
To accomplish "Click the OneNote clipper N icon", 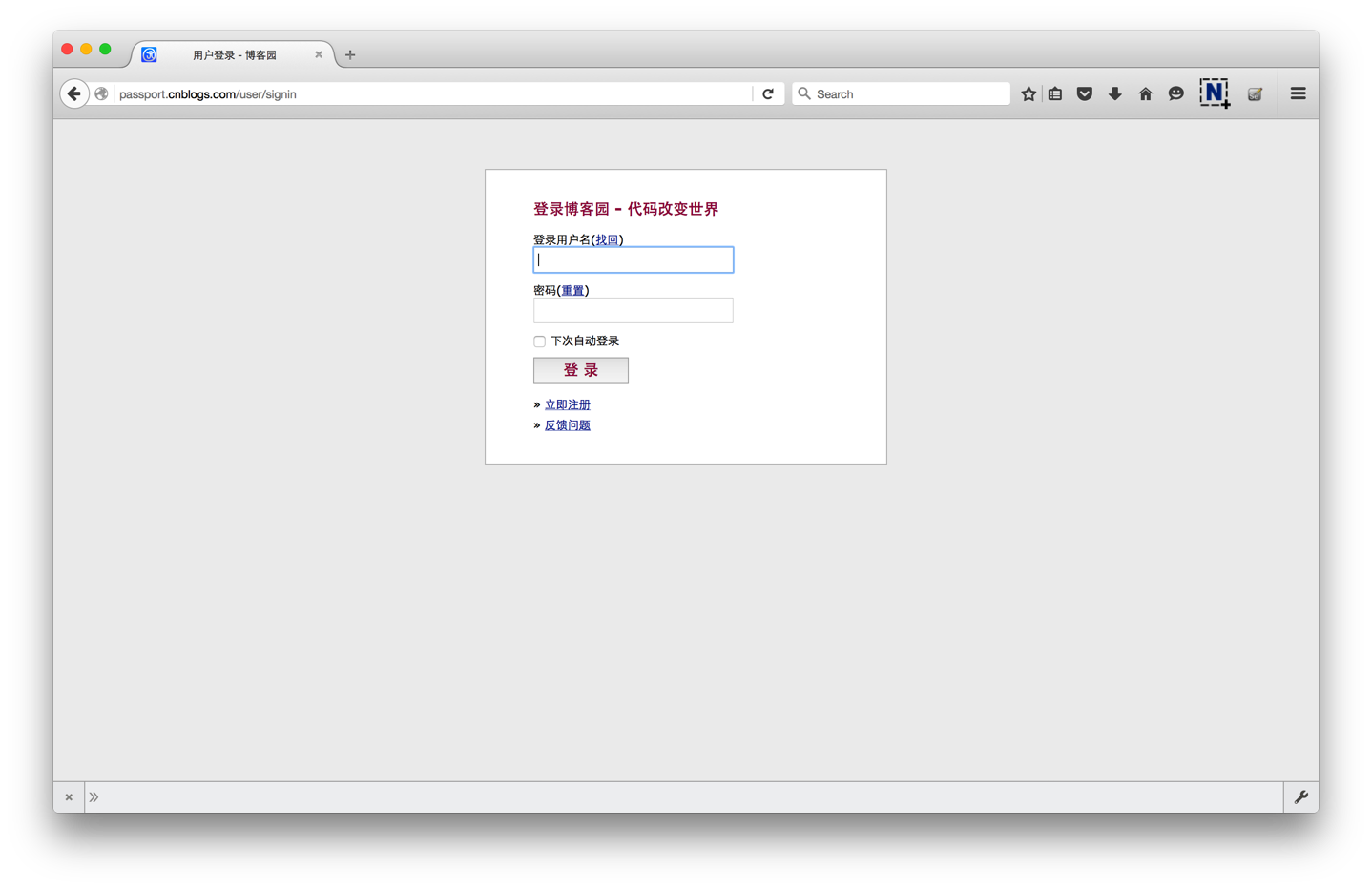I will [1214, 93].
